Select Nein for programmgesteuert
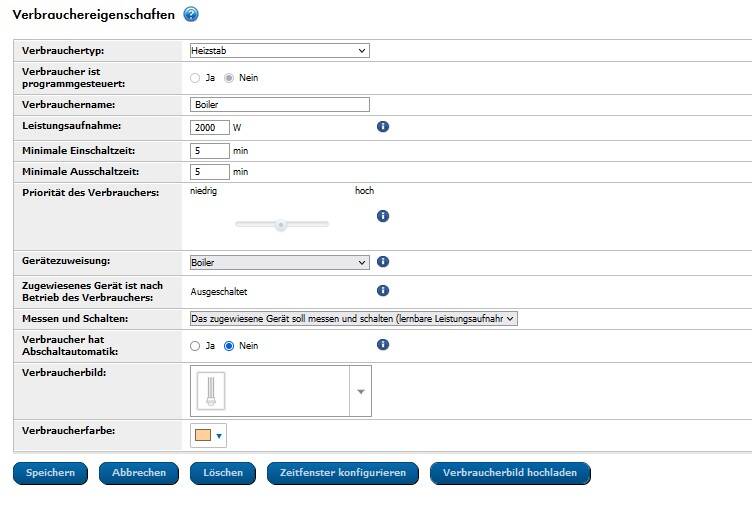 coord(229,78)
